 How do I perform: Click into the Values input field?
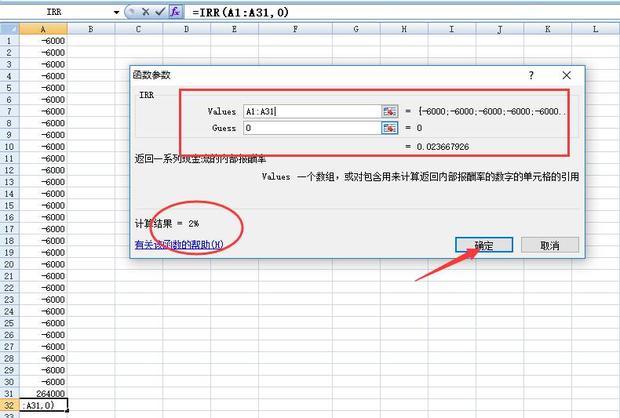[312, 112]
